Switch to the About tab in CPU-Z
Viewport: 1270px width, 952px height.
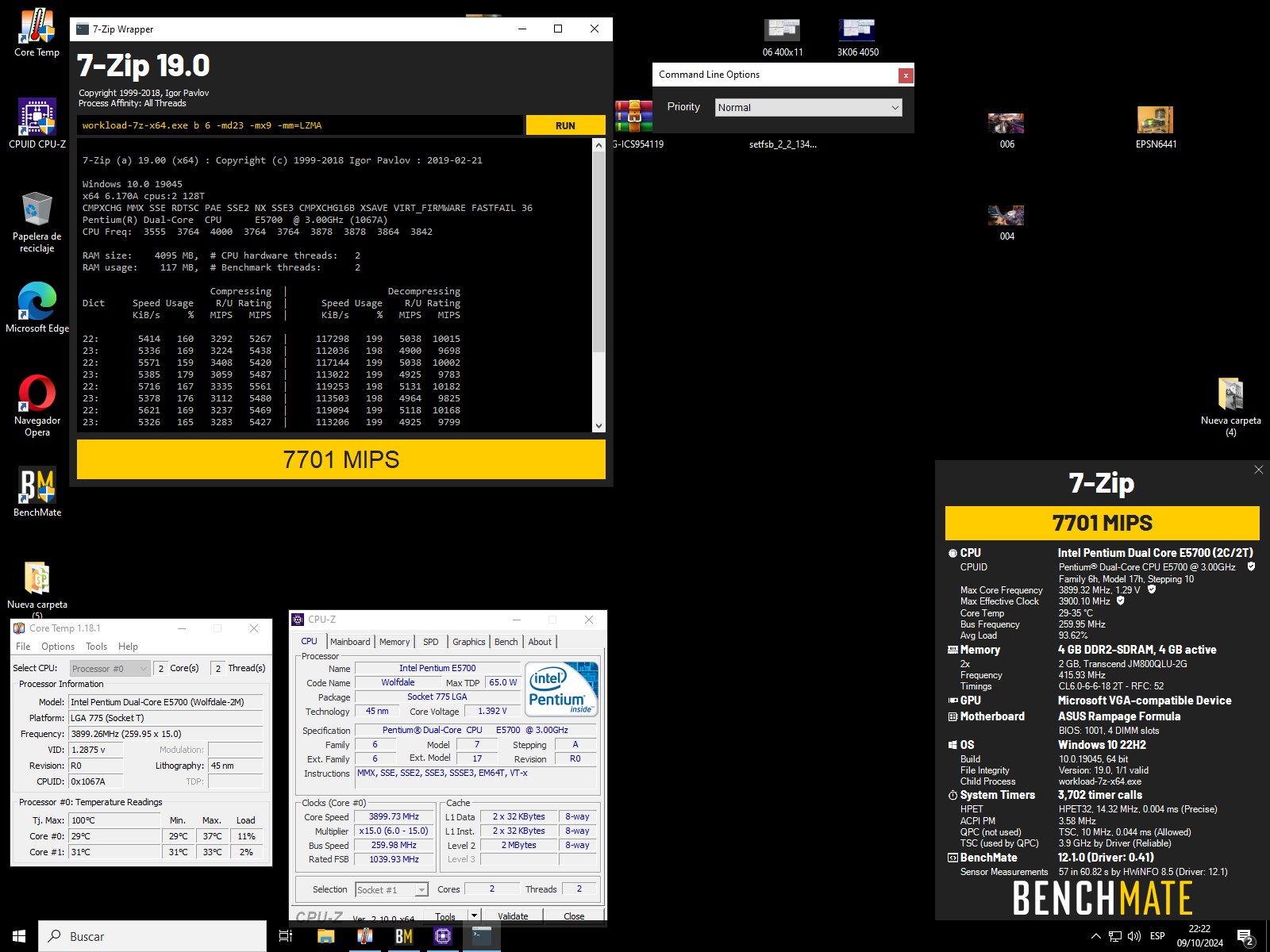[540, 642]
